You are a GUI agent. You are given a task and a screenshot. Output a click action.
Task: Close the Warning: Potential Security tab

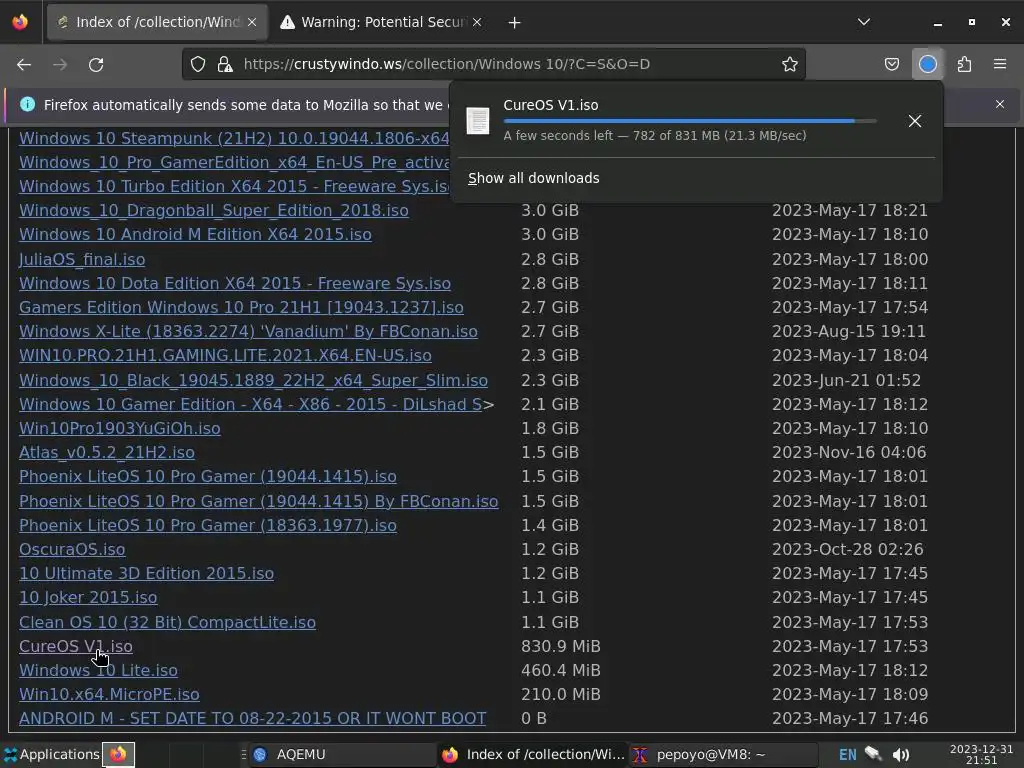point(477,22)
